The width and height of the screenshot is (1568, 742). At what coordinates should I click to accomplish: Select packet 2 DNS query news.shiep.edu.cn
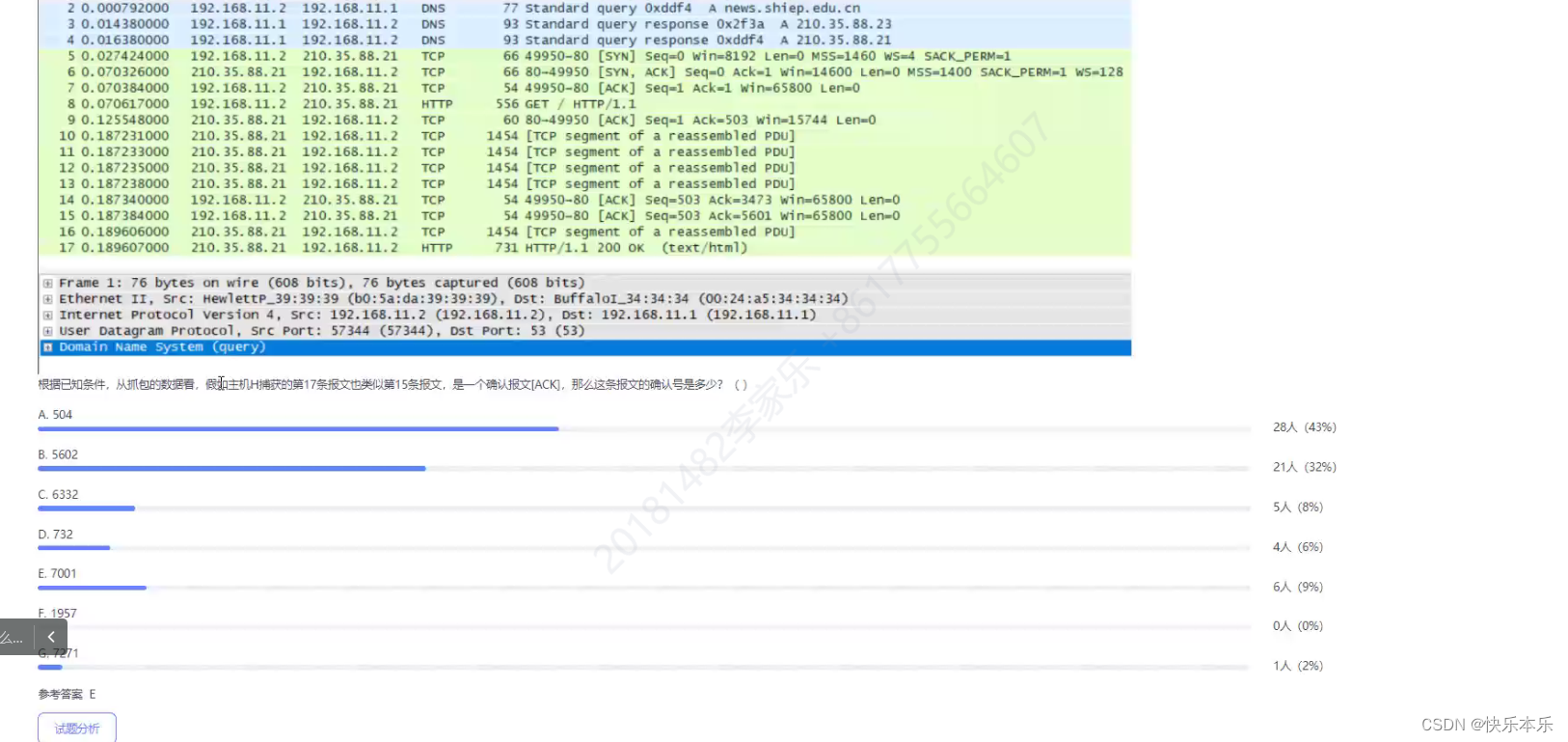[584, 8]
